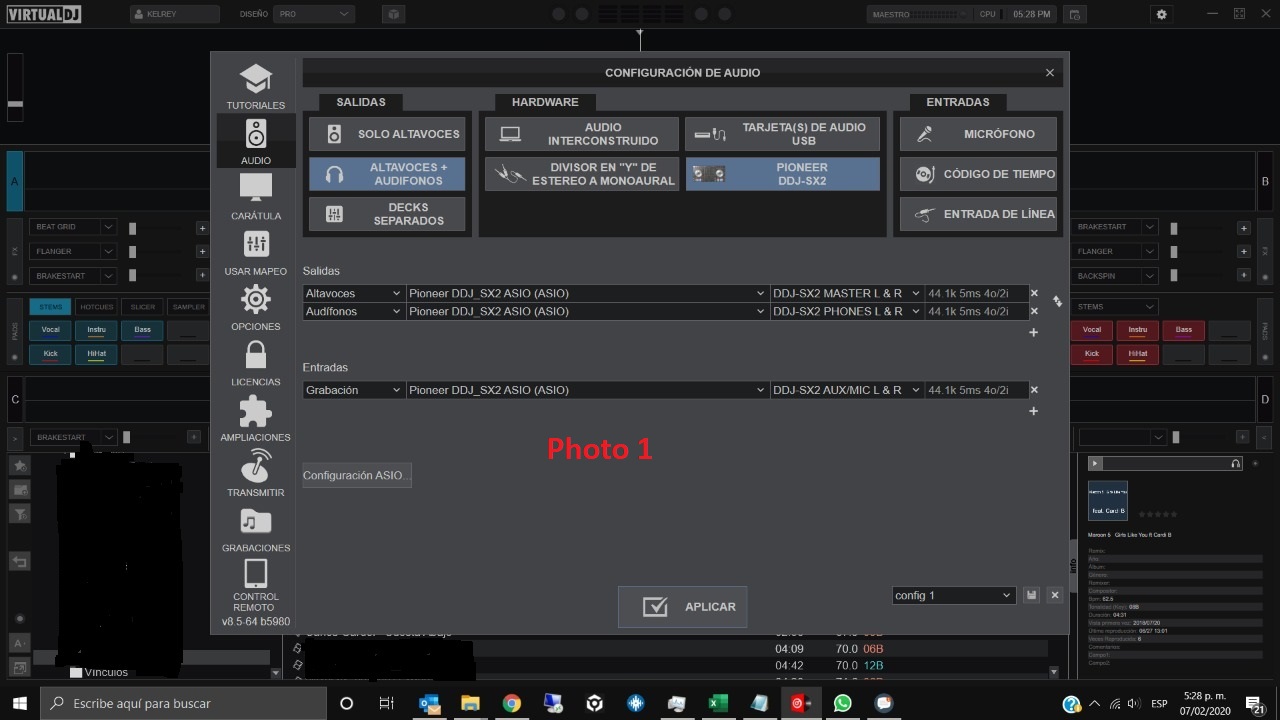Switch left deck pads to Stems
This screenshot has height=720, width=1280.
pyautogui.click(x=50, y=307)
